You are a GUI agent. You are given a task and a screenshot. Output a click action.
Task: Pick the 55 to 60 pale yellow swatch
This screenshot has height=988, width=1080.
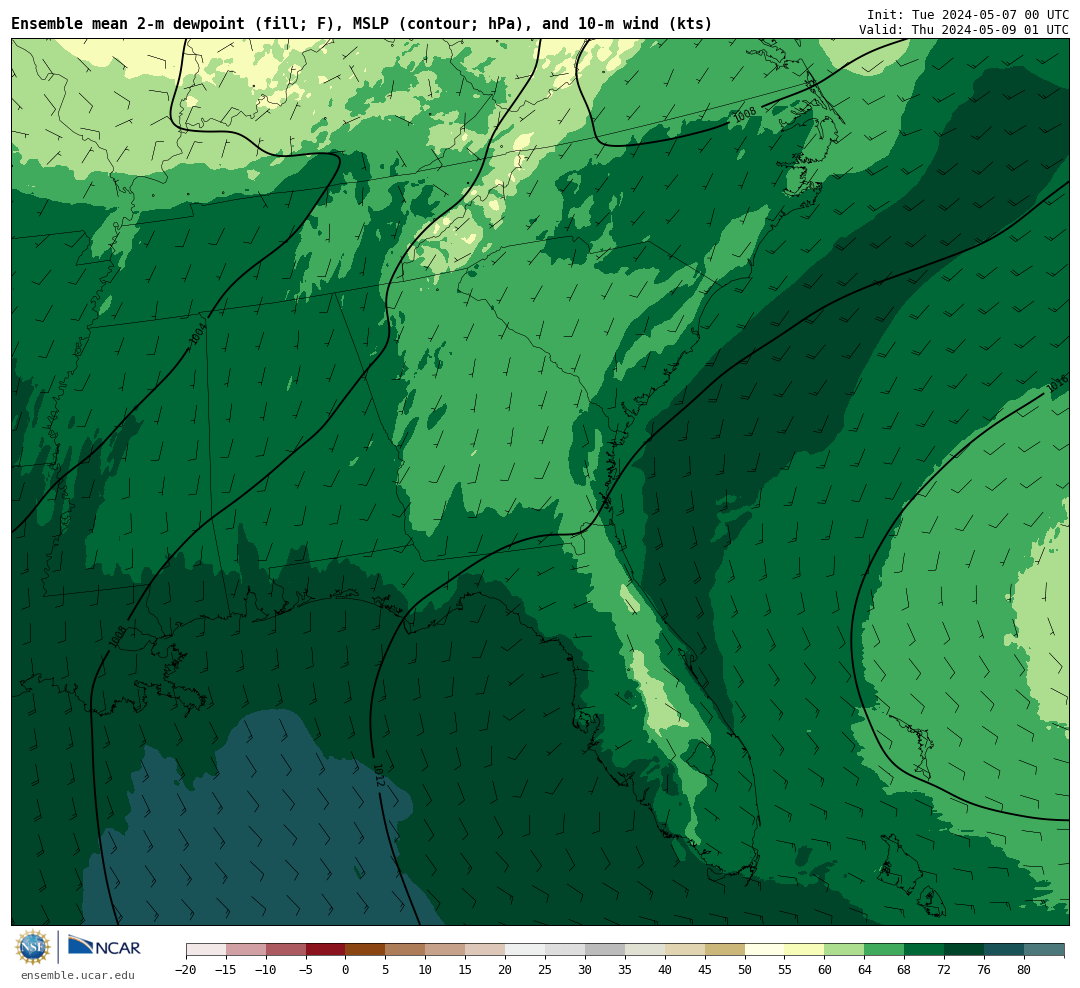805,950
